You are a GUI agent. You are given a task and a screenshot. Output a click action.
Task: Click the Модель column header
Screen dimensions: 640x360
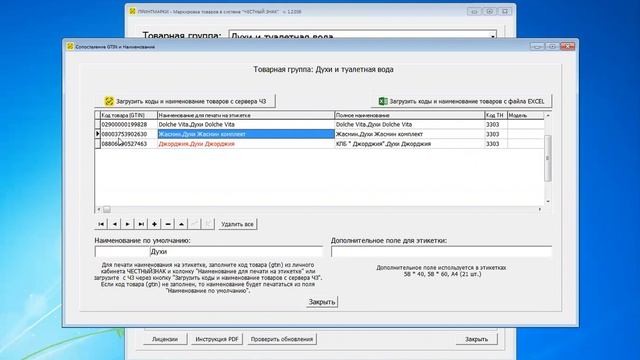(525, 116)
